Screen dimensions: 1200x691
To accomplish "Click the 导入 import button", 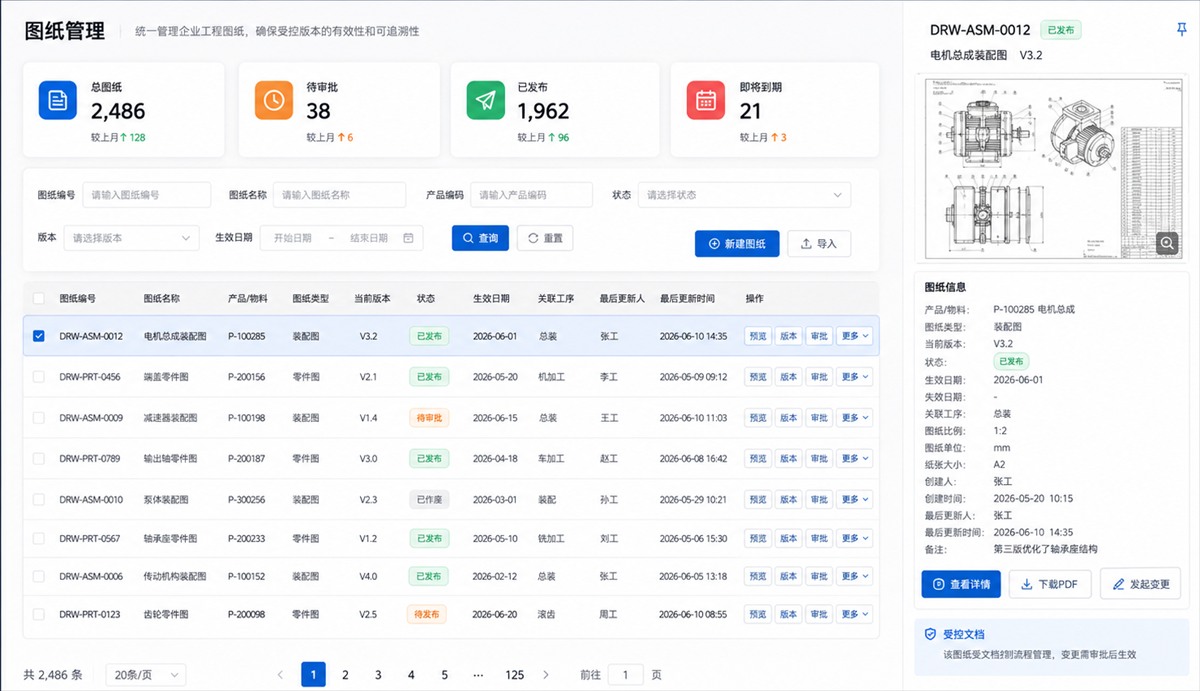I will coord(819,244).
